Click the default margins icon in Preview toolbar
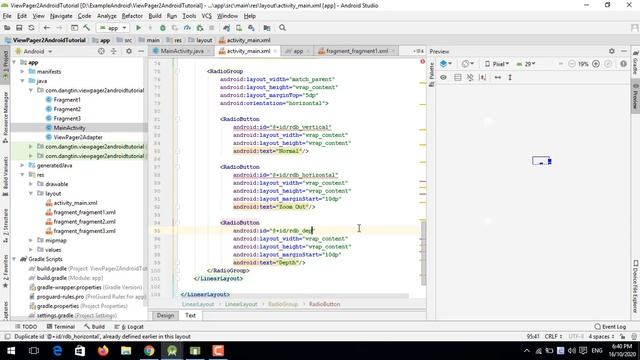Viewport: 640px width, 360px height. tap(482, 77)
